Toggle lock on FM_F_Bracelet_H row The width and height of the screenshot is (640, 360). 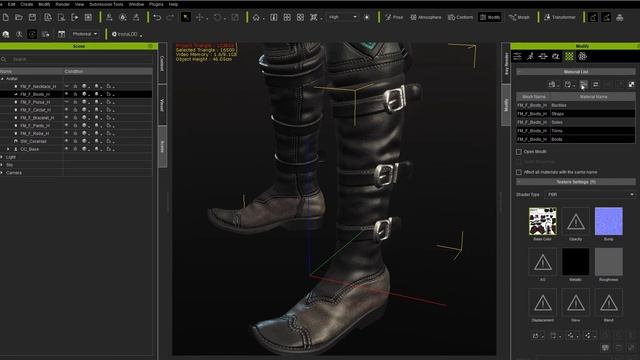[76, 118]
